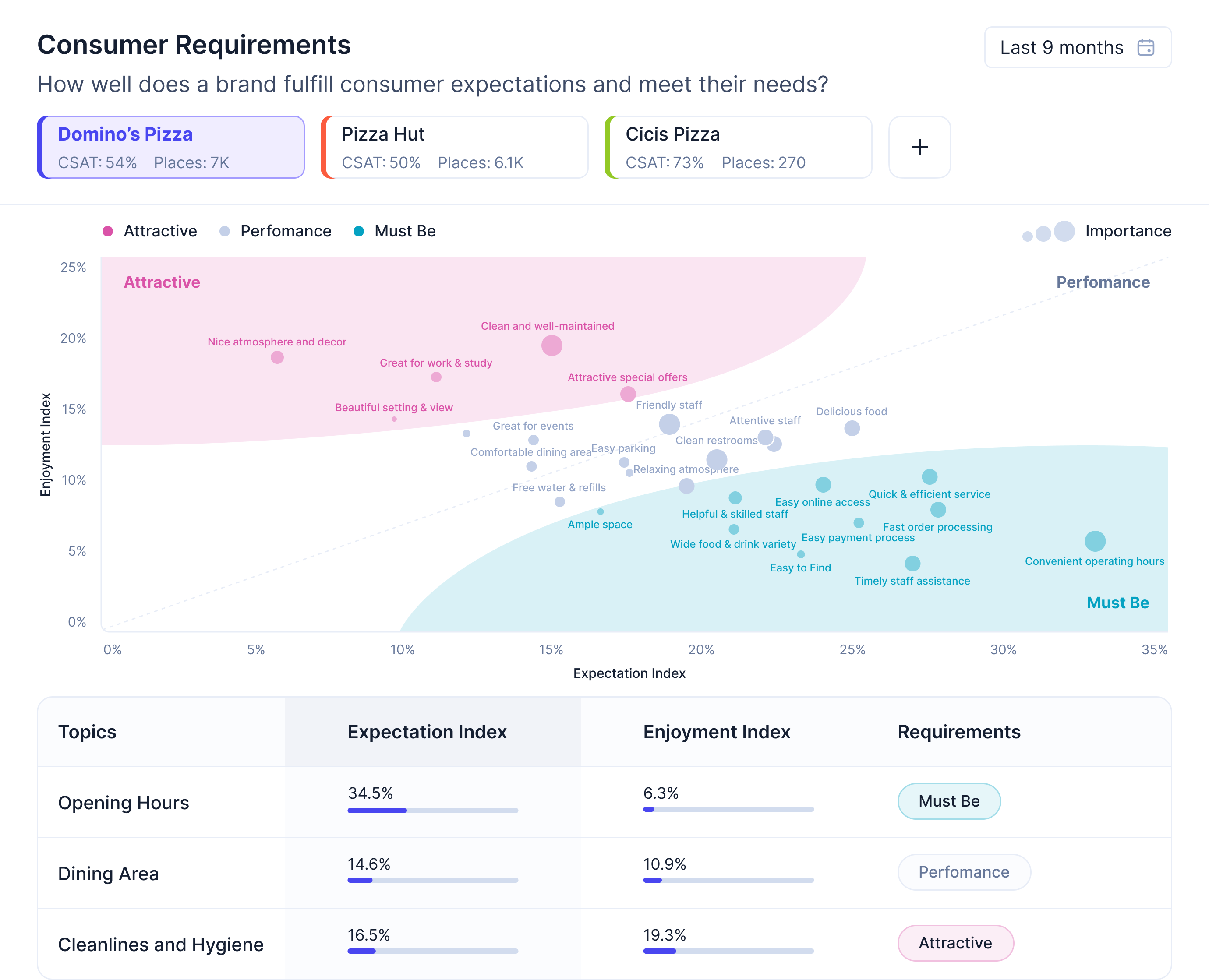Click the Attractive requirement badge in table
Viewport: 1209px width, 980px height.
pyautogui.click(x=955, y=943)
